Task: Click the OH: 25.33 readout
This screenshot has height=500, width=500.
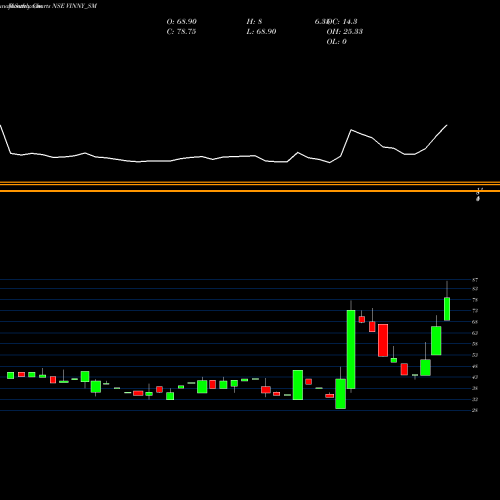Action: pos(345,32)
